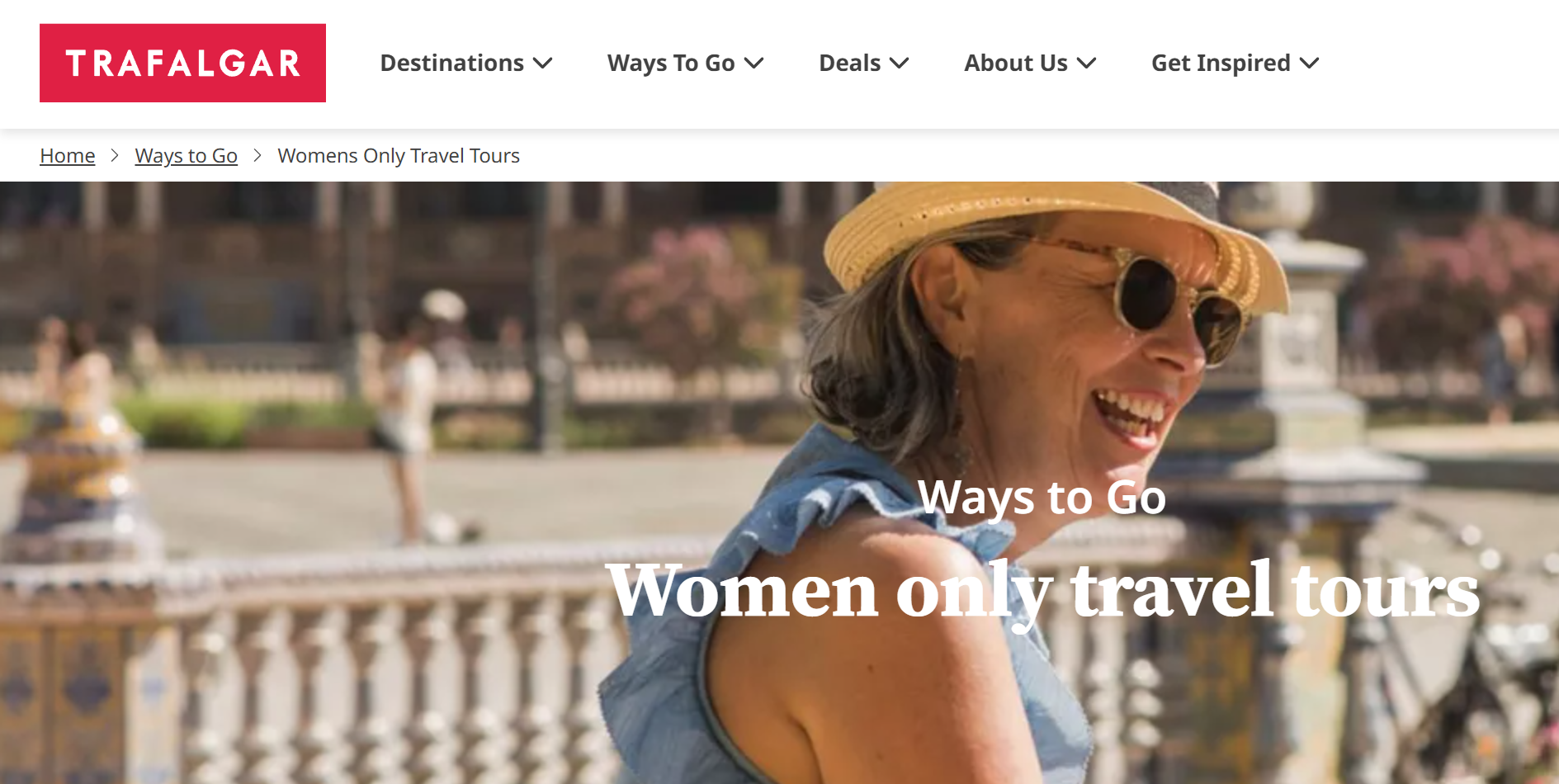1559x784 pixels.
Task: Expand the chevron beside Ways To Go
Action: coord(754,64)
